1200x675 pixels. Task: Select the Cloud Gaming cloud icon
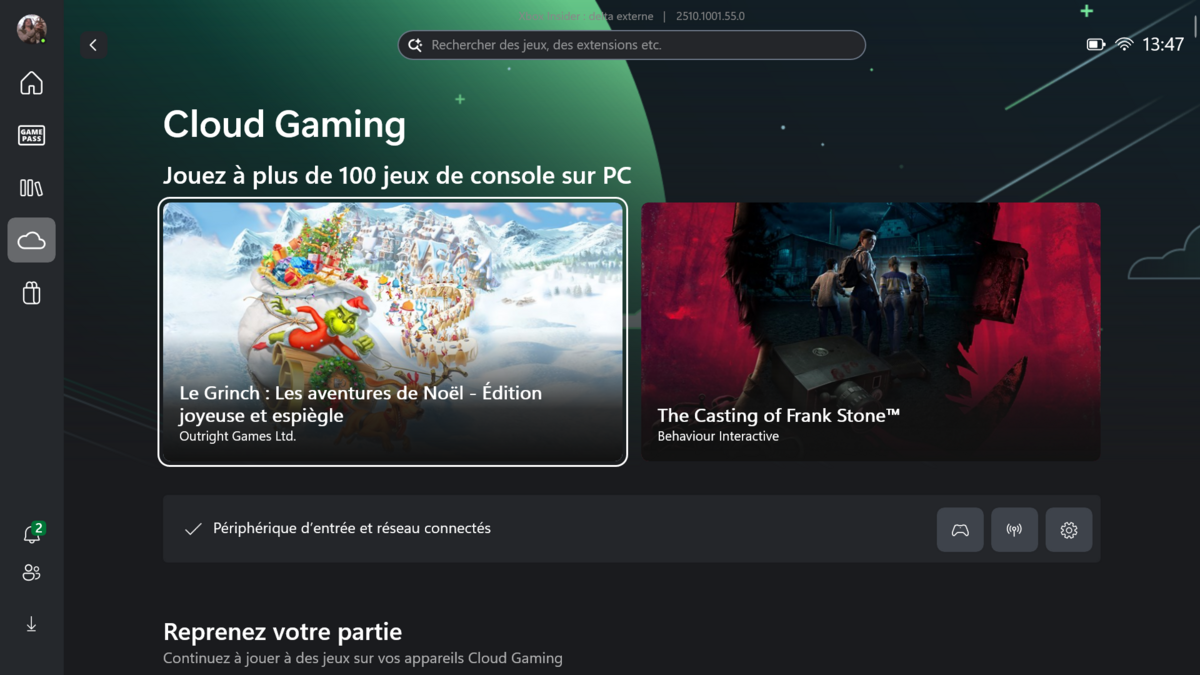tap(31, 240)
